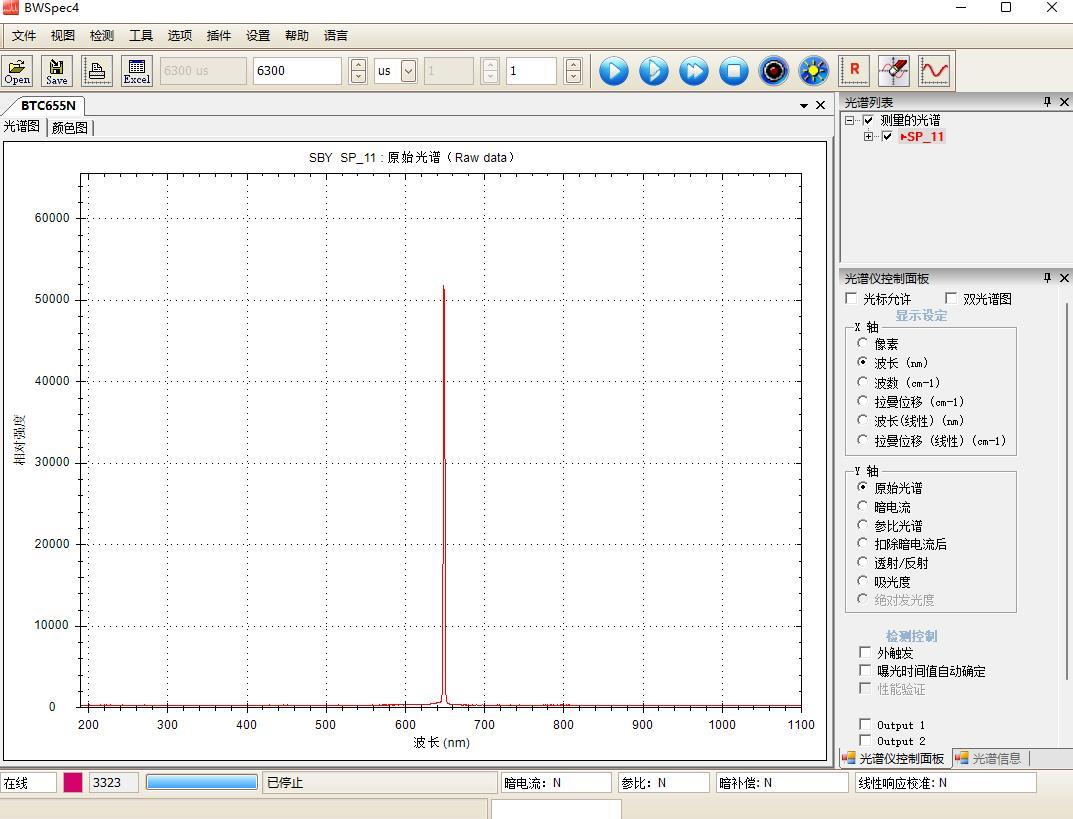This screenshot has height=819, width=1073.
Task: Open the time unit 'us' dropdown
Action: pyautogui.click(x=408, y=71)
